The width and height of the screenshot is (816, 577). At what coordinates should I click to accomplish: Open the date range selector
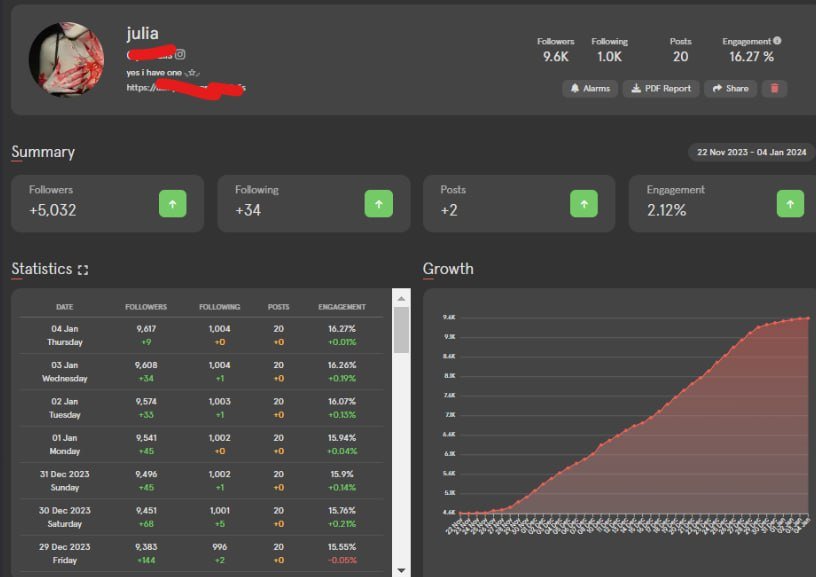[751, 152]
